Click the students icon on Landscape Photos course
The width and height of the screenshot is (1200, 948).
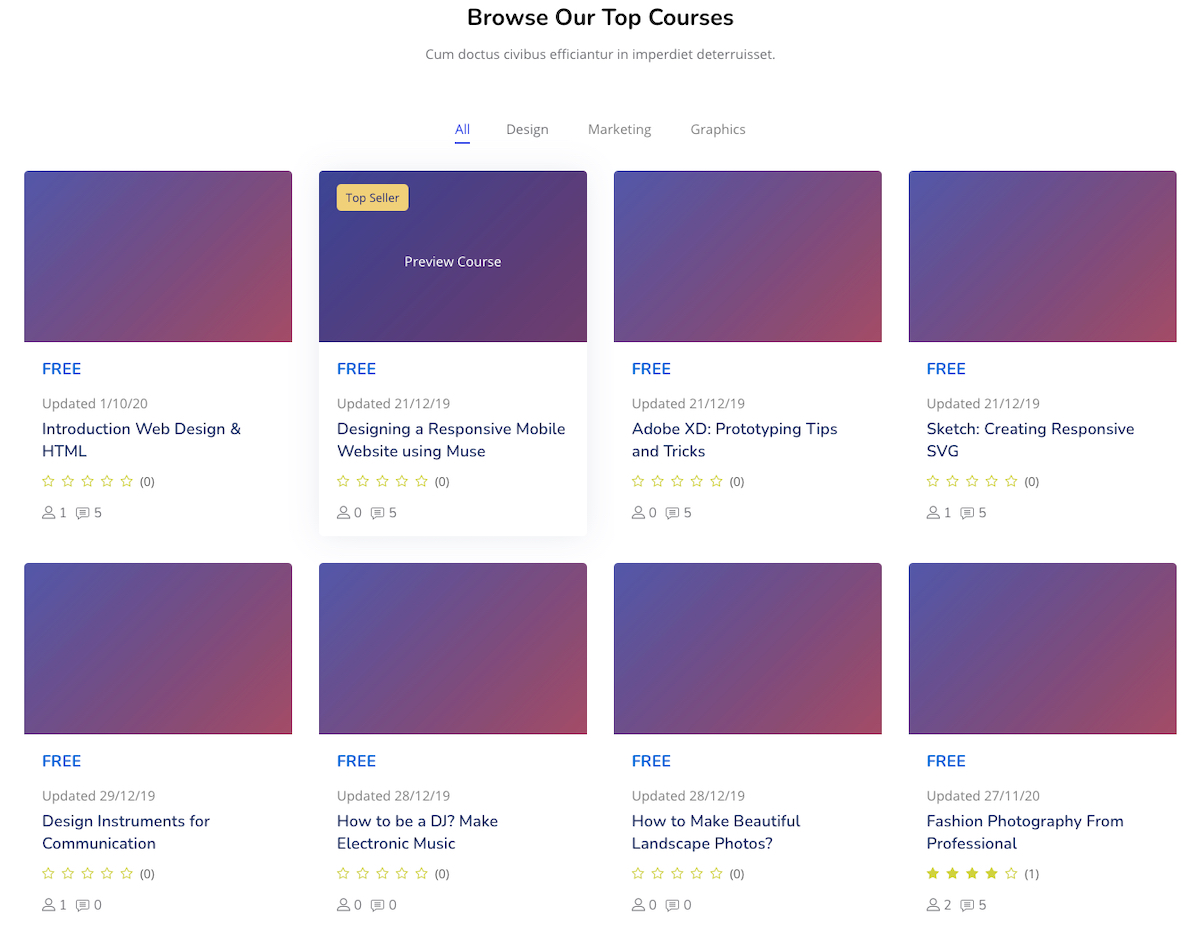click(x=638, y=905)
